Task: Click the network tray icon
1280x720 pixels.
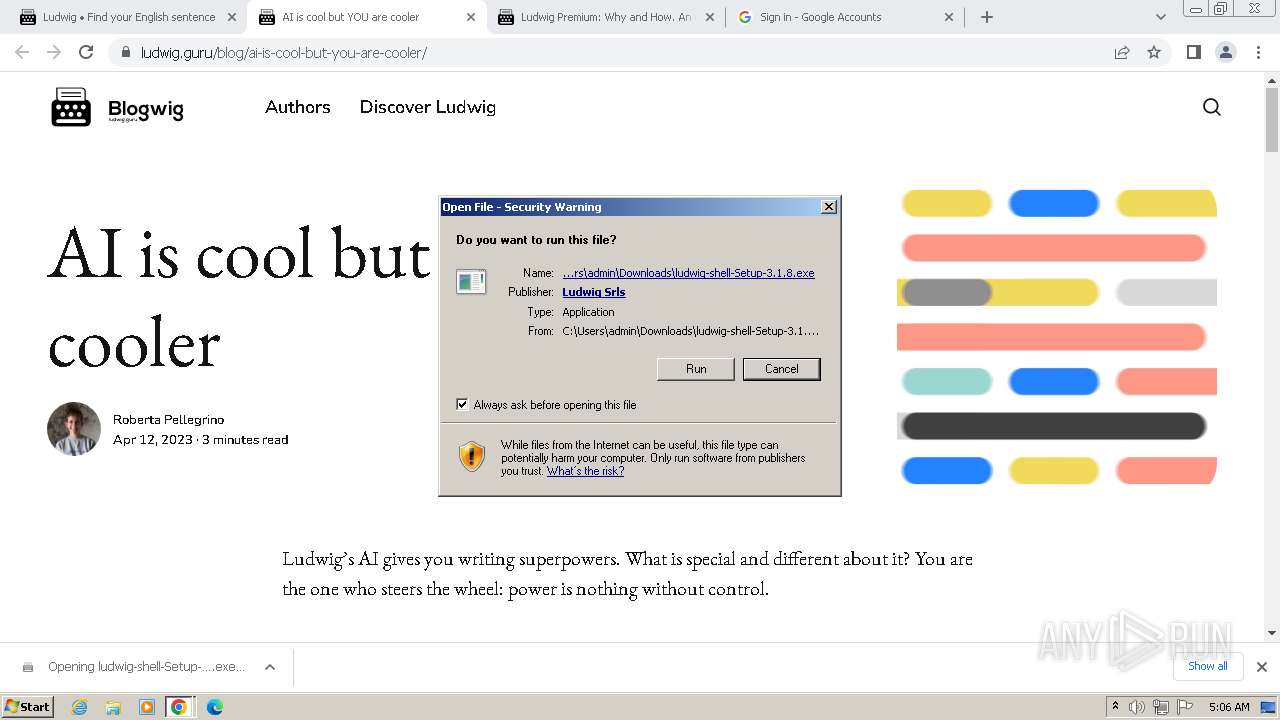Action: click(x=1160, y=707)
